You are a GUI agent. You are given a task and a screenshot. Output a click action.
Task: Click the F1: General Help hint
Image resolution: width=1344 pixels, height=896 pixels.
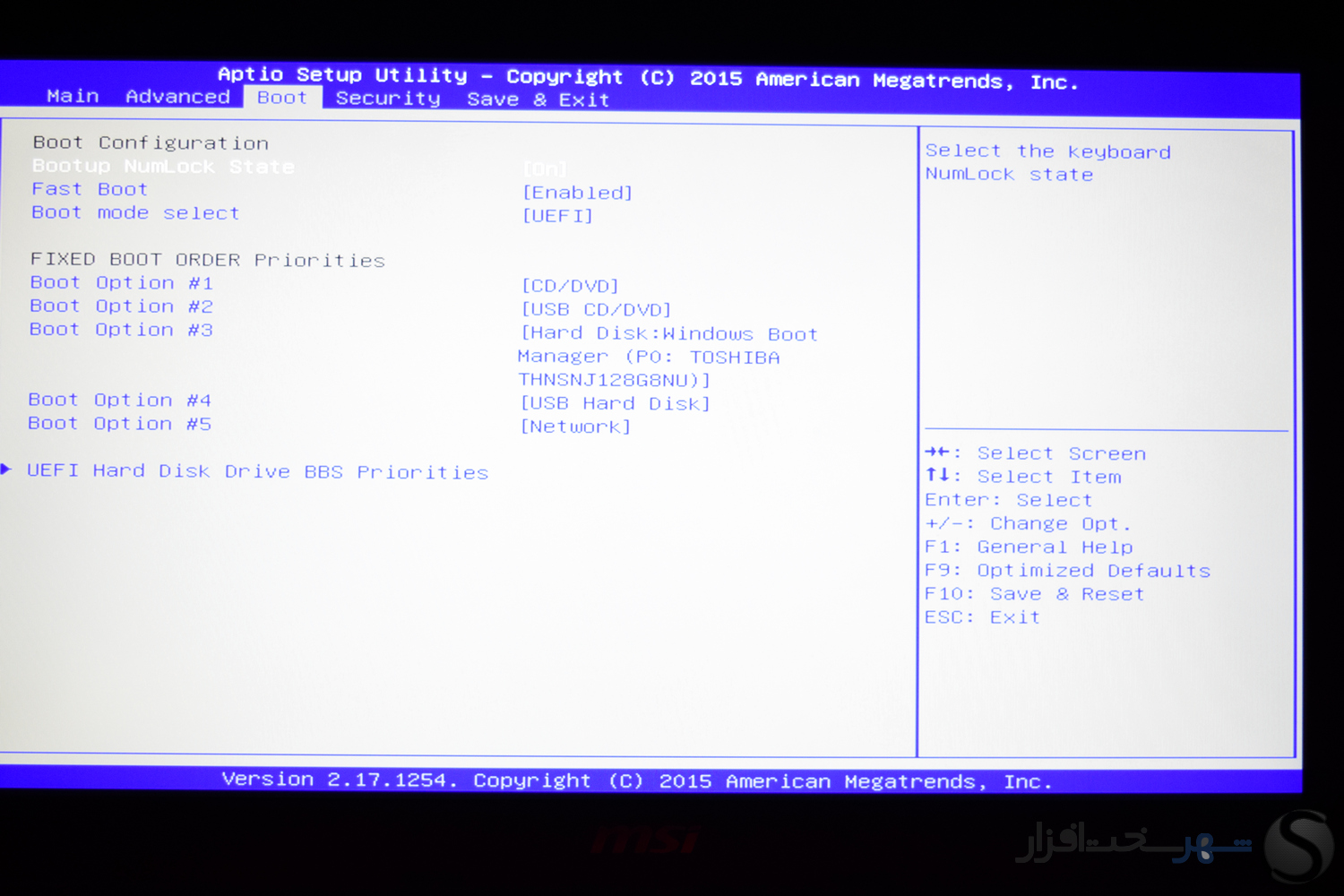point(1029,547)
